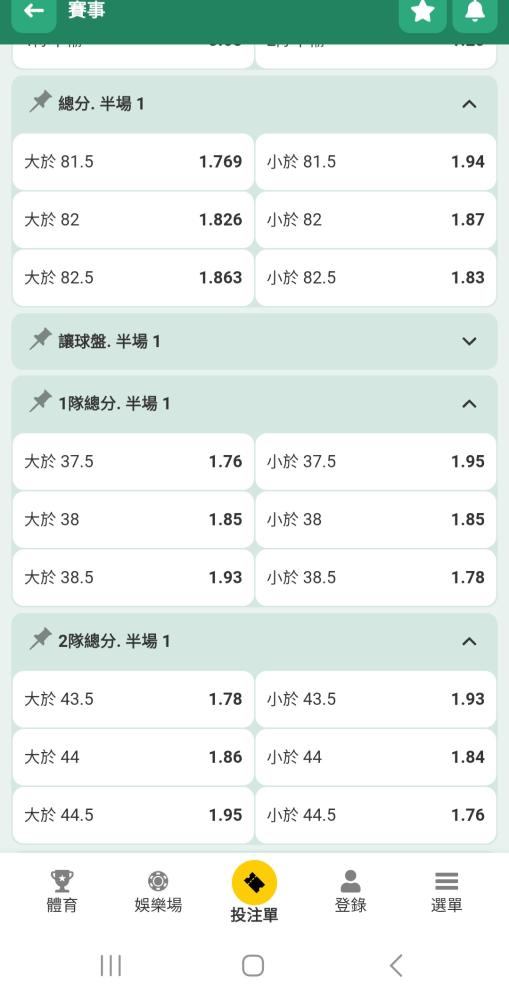Open the 體育 trophy icon
Image resolution: width=509 pixels, height=1000 pixels.
pyautogui.click(x=62, y=881)
